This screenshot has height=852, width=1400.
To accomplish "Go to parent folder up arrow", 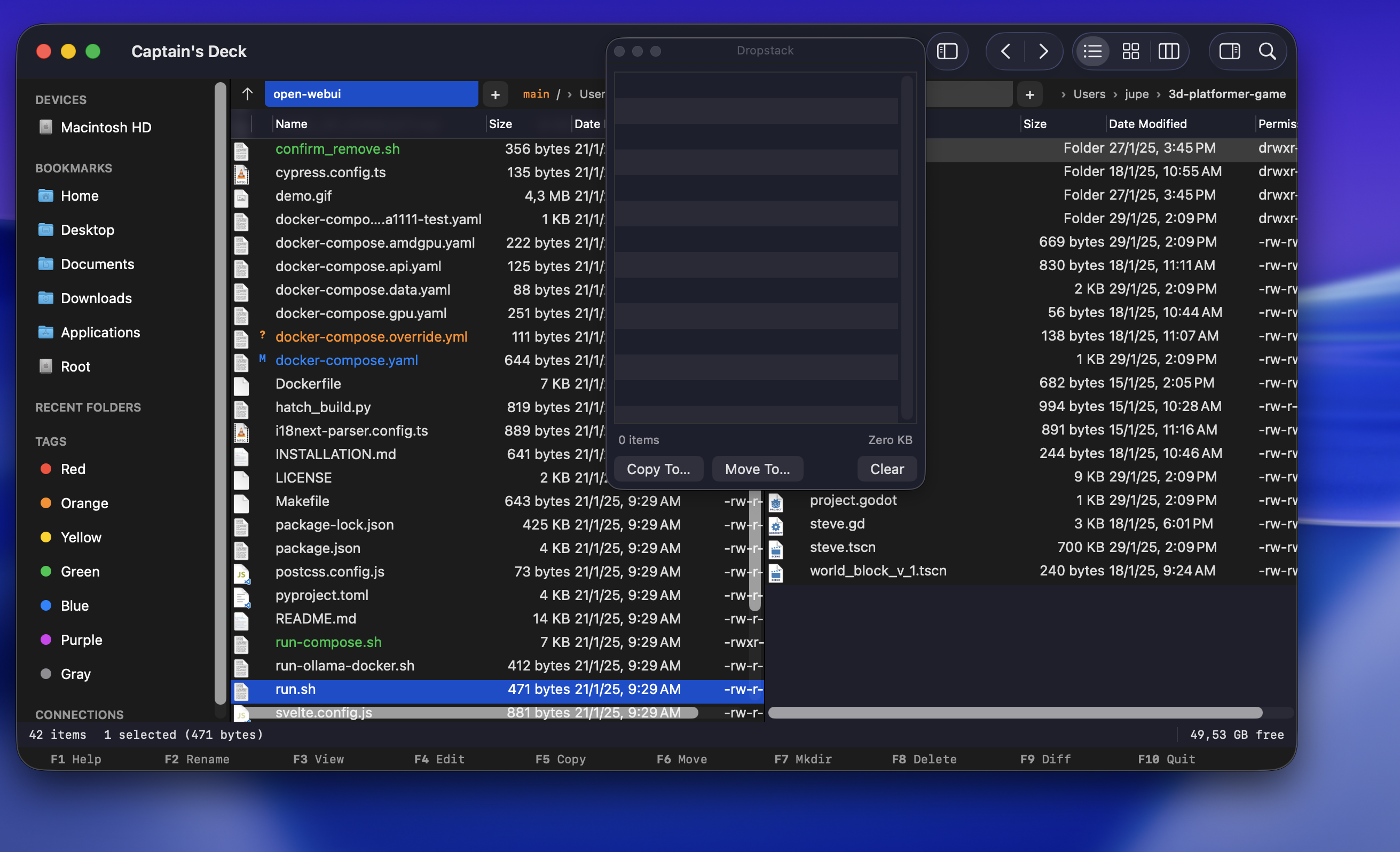I will click(x=247, y=94).
